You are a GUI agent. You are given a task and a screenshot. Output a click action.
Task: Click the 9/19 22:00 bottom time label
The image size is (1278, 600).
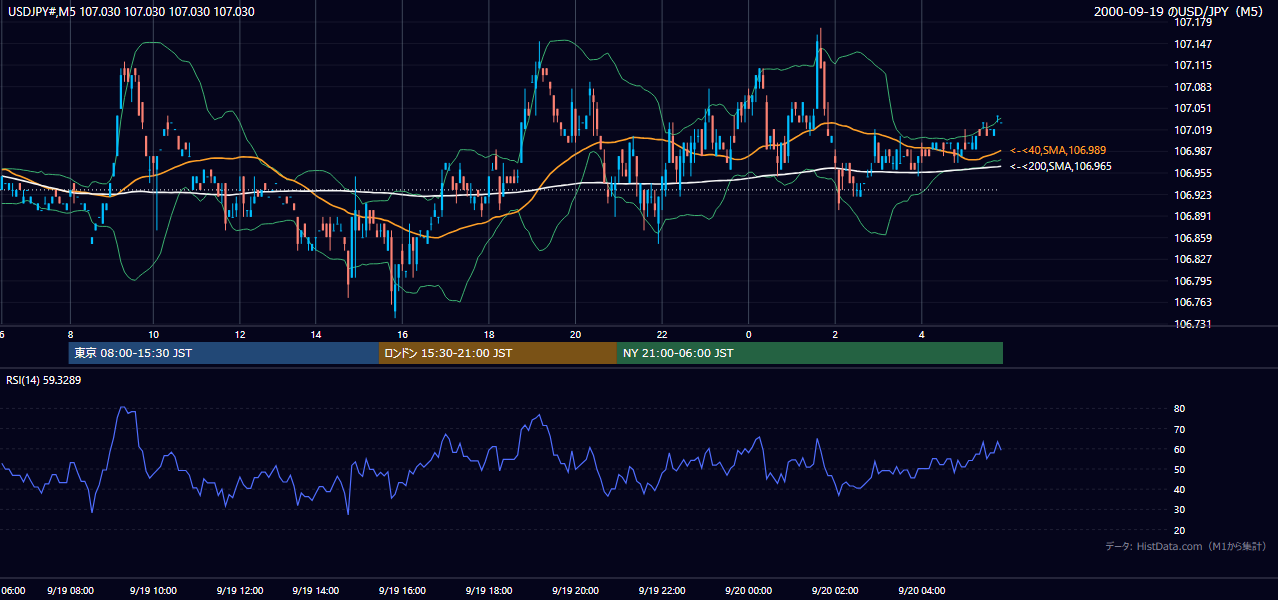click(x=662, y=591)
